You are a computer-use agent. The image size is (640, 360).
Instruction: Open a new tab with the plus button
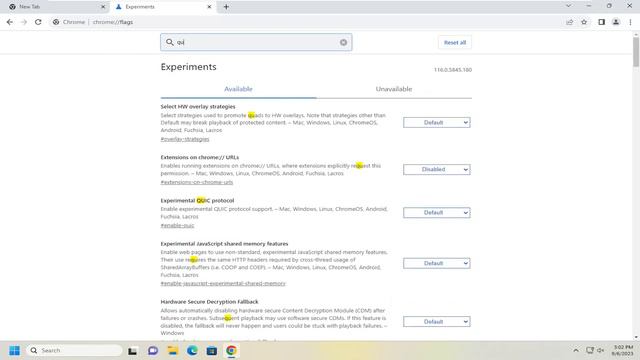click(226, 7)
